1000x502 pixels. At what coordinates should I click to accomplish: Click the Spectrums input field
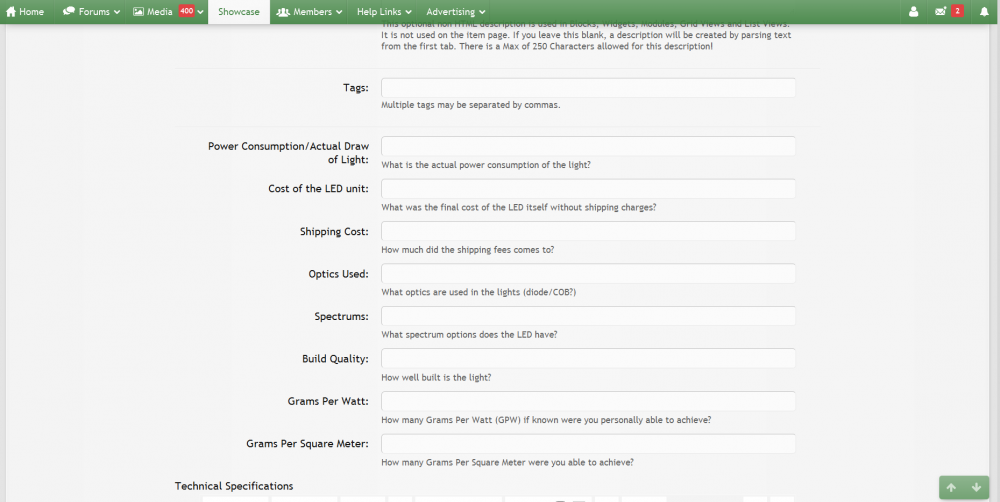(x=588, y=316)
